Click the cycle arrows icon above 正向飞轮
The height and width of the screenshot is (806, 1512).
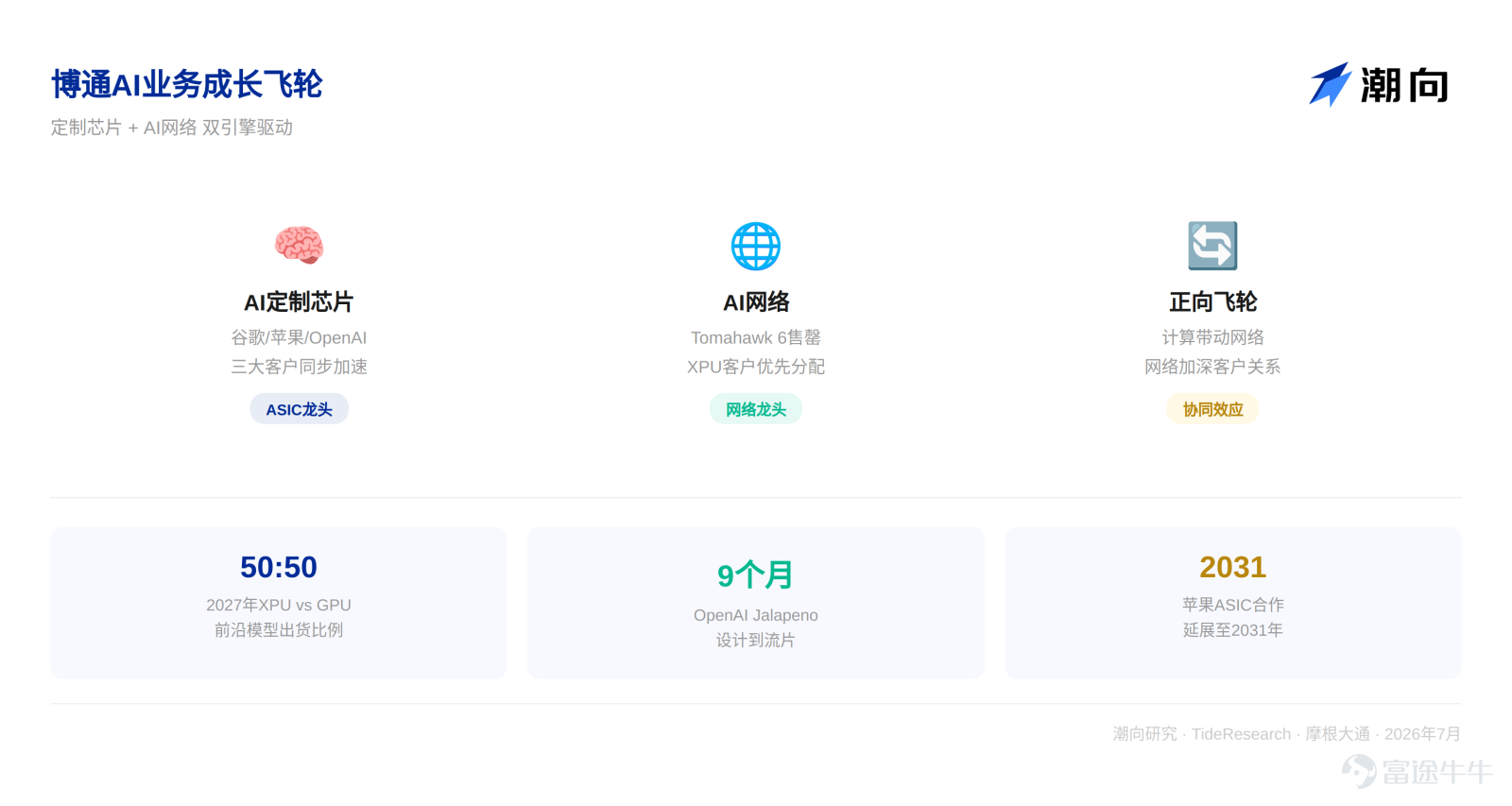(1212, 246)
